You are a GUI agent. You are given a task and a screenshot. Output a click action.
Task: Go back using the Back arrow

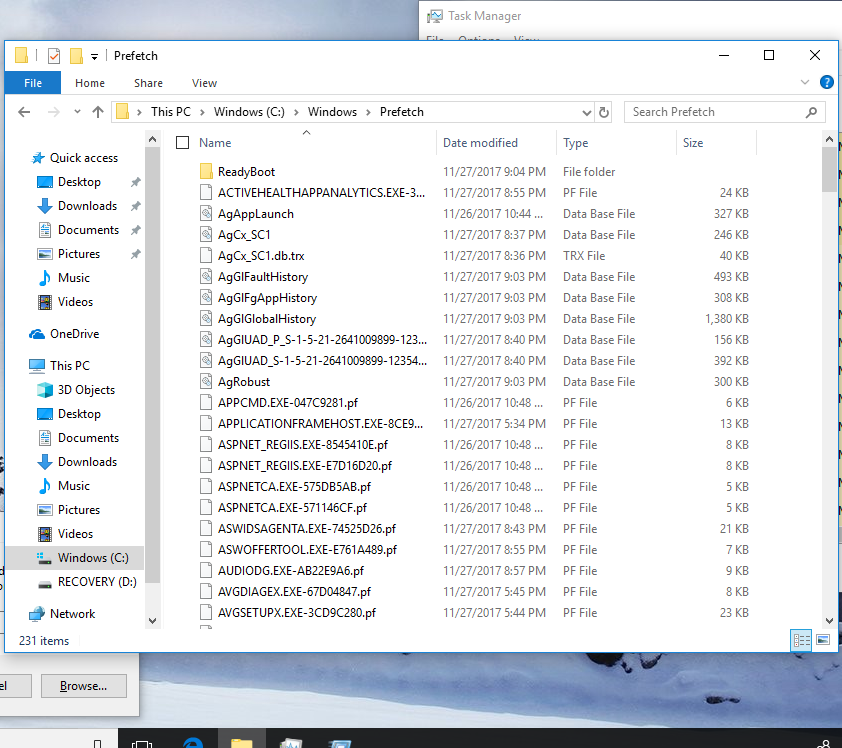point(24,112)
